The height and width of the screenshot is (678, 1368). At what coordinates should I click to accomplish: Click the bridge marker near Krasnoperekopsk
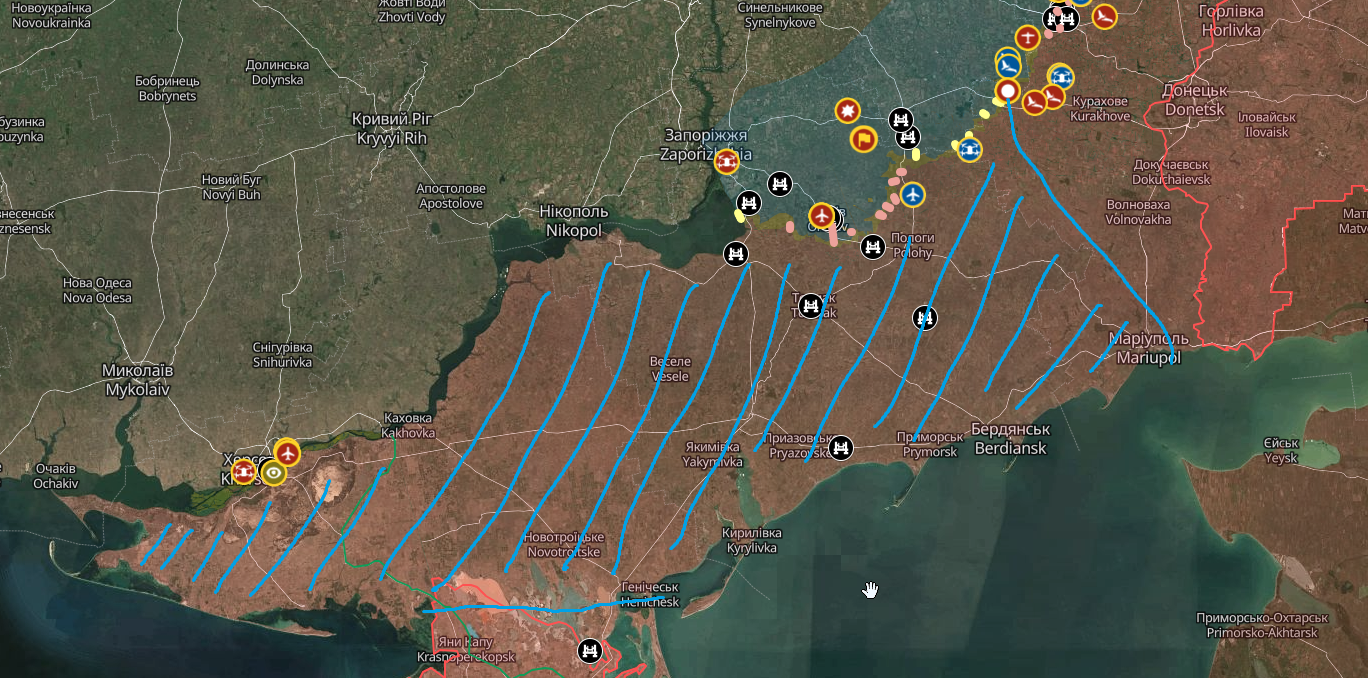tap(590, 651)
